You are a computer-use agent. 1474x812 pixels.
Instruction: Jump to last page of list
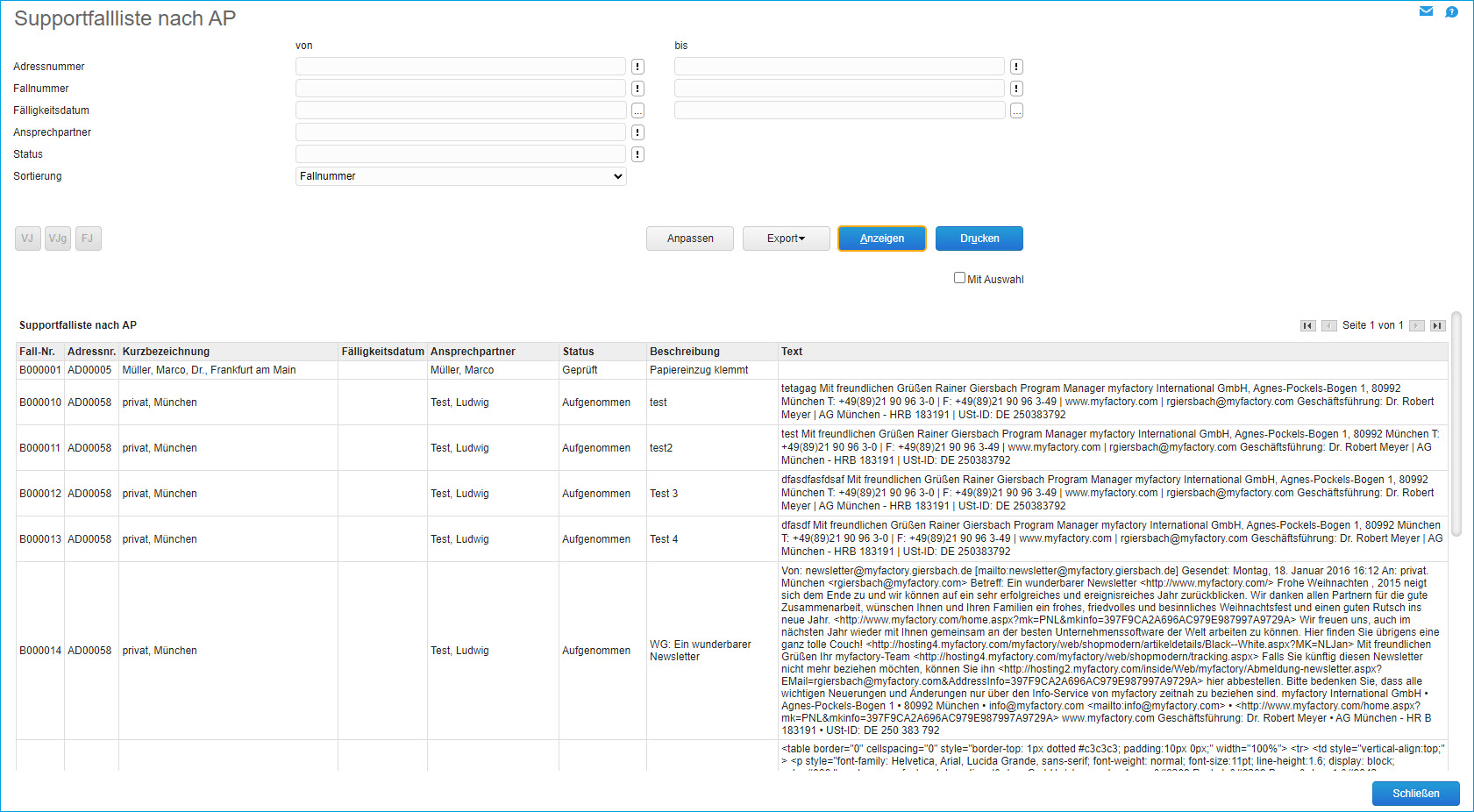[1437, 325]
